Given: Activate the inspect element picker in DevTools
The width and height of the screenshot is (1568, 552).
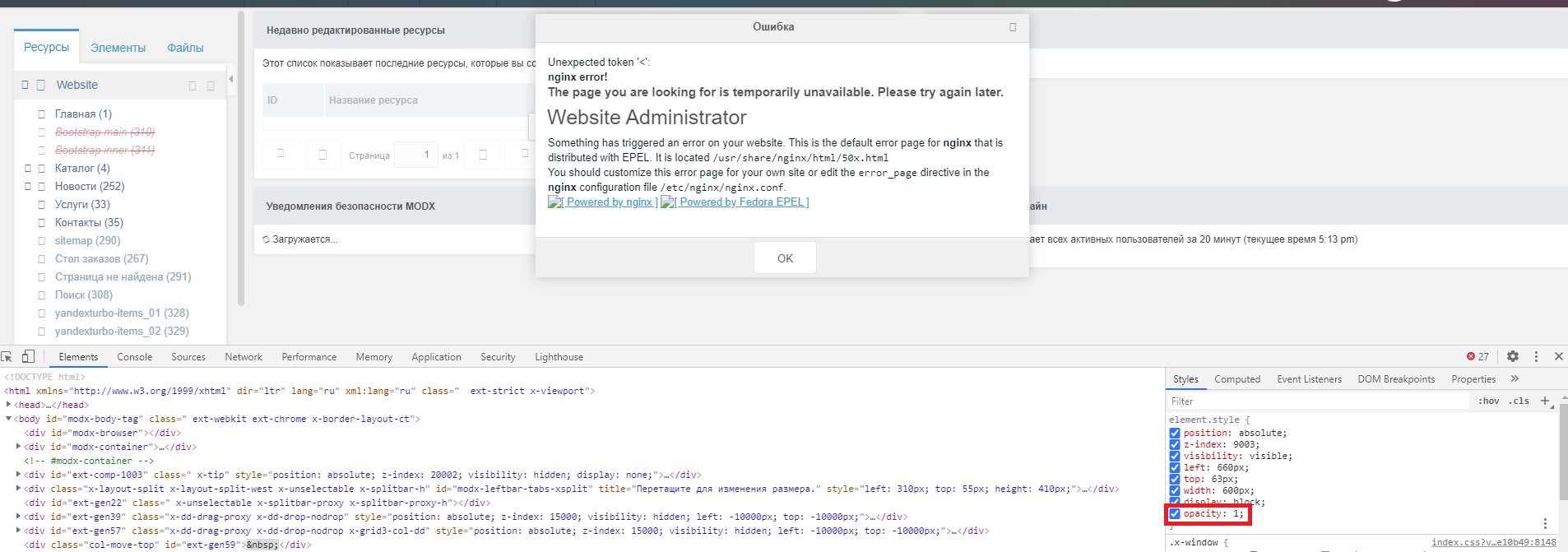Looking at the screenshot, I should 7,356.
